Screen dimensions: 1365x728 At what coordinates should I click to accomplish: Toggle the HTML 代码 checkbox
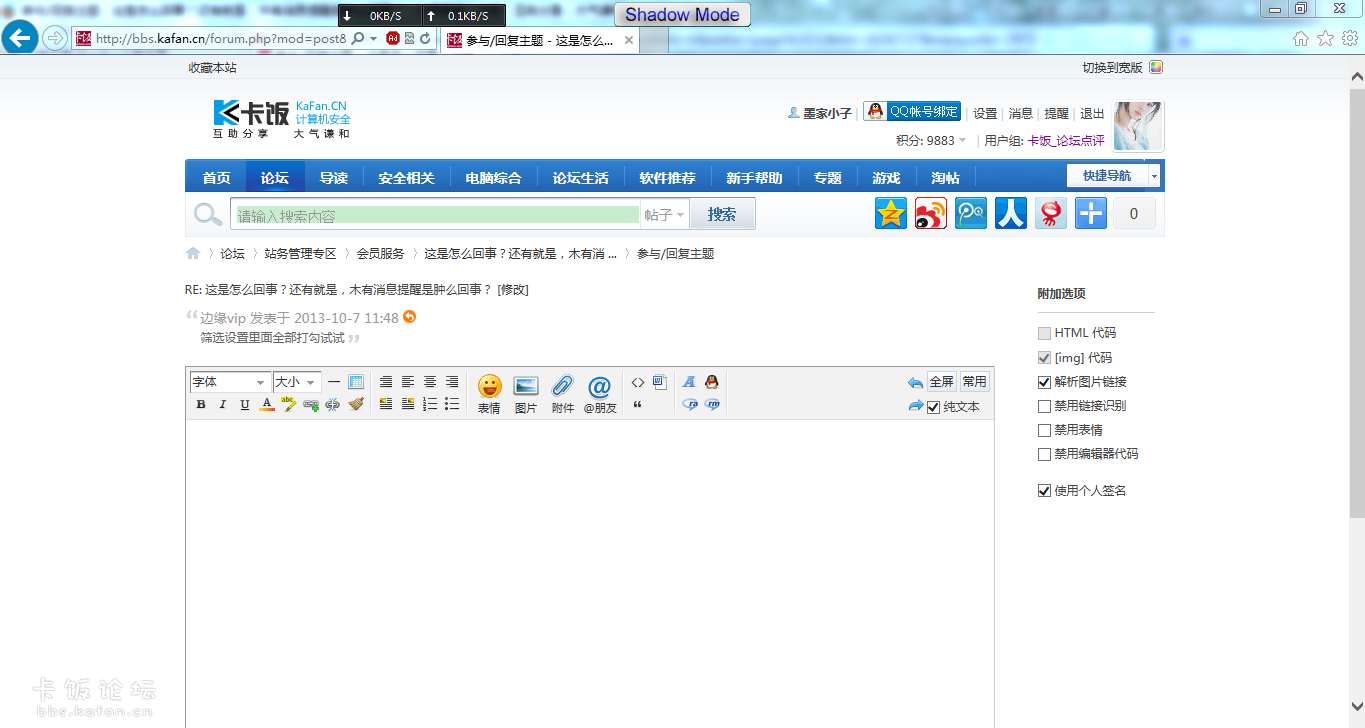[1044, 333]
